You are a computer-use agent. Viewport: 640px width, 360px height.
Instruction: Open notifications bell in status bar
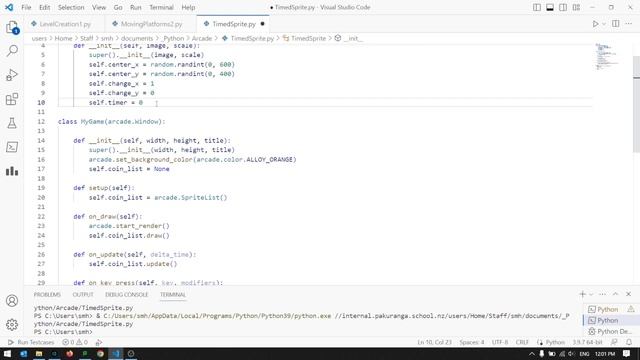coord(629,342)
